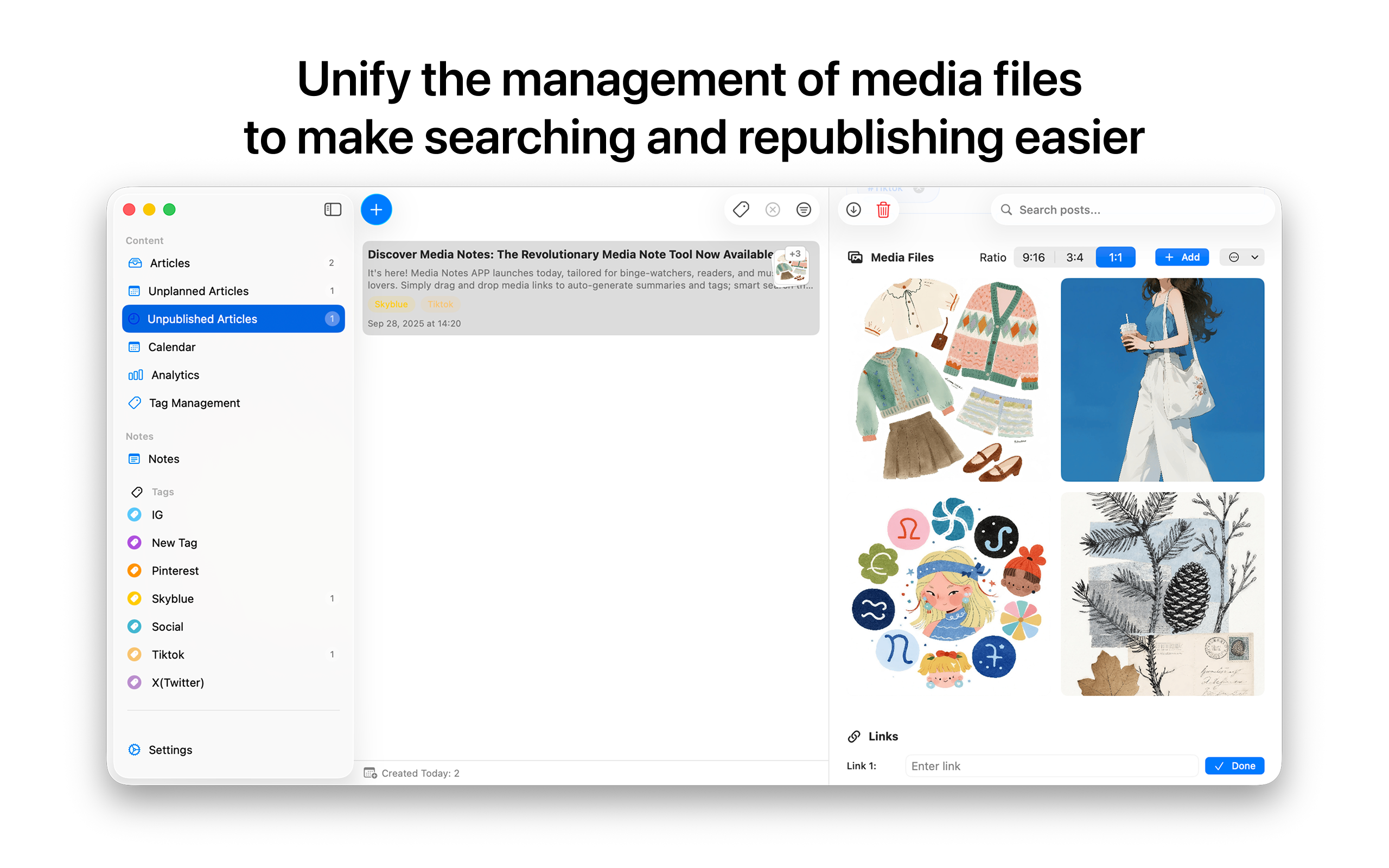Switch to the Unplanned Articles section
Screen dimensions: 1389x868
coord(198,291)
